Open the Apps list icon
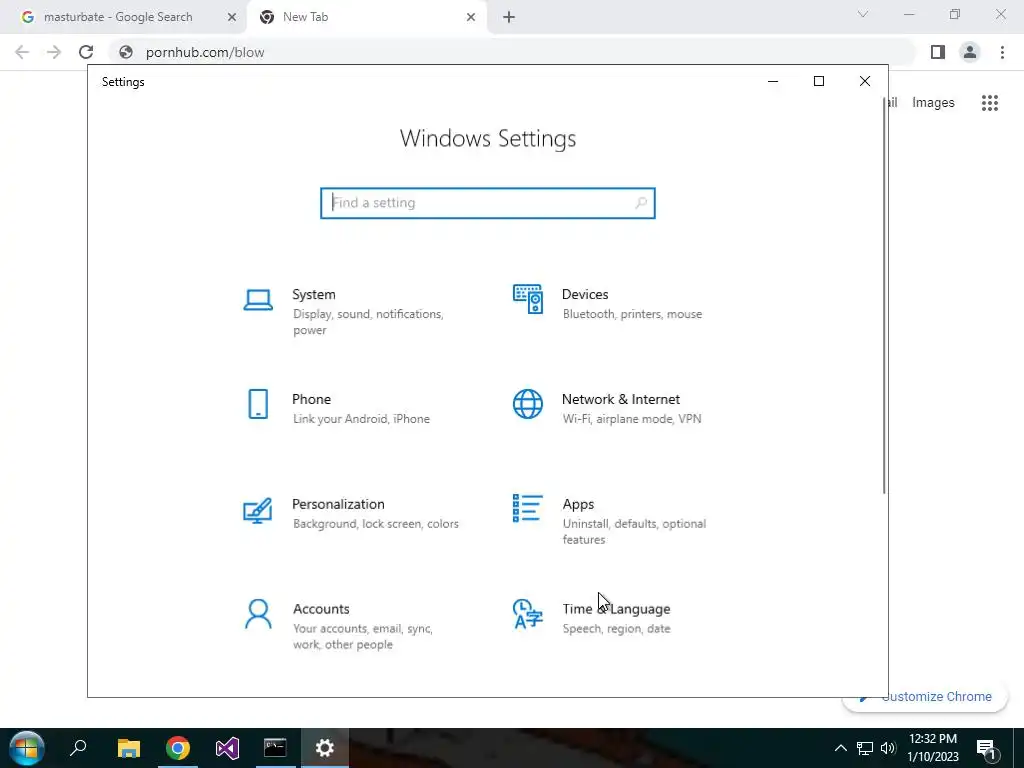1024x768 pixels. pyautogui.click(x=528, y=508)
